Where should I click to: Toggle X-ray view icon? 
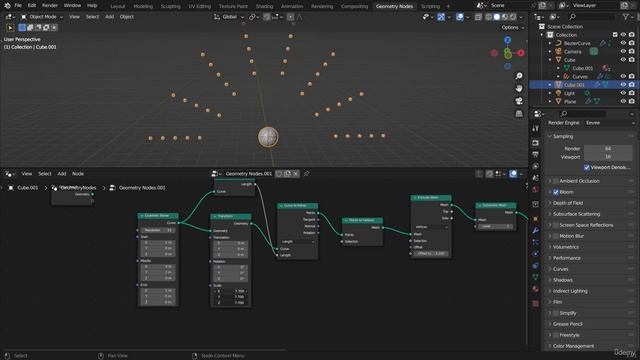[478, 17]
